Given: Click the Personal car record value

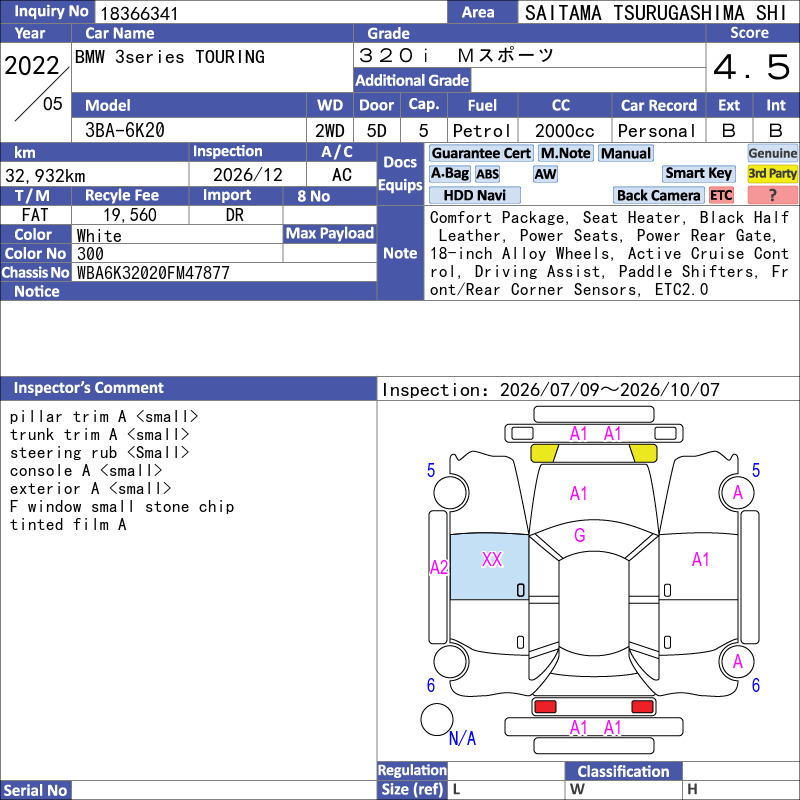Looking at the screenshot, I should 657,131.
